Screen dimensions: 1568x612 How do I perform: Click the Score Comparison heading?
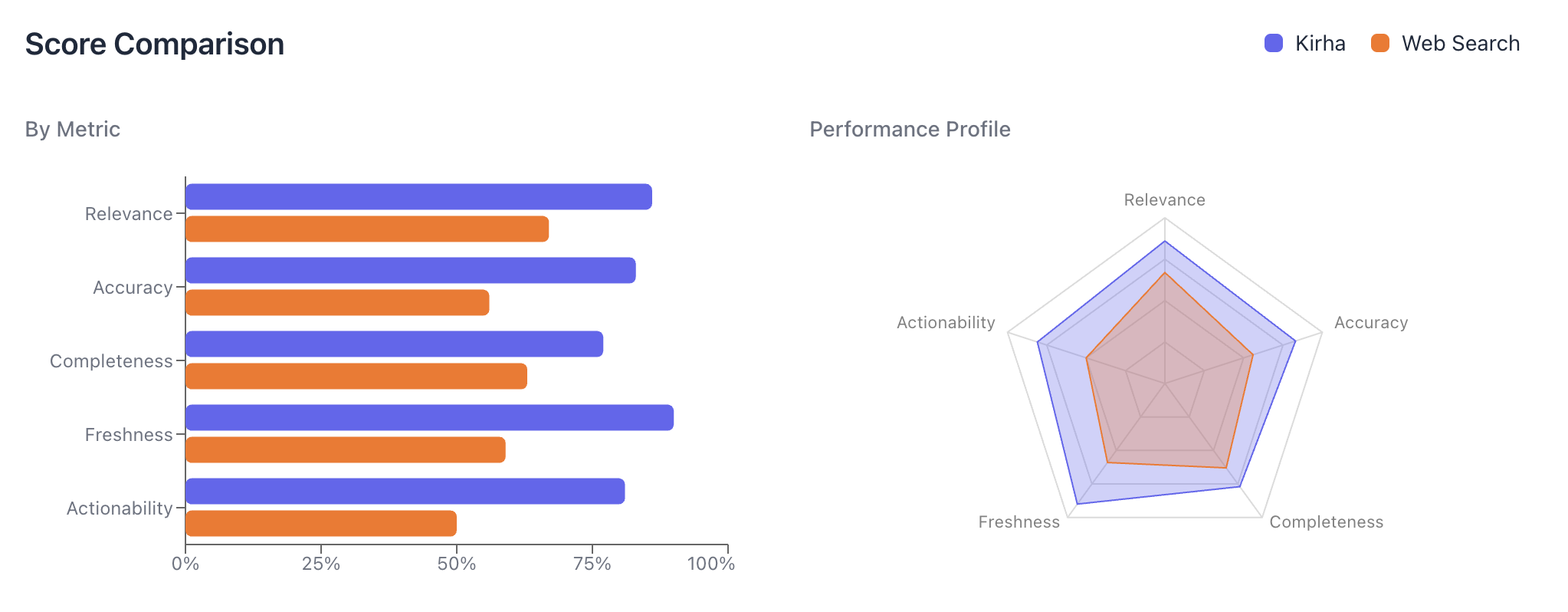(x=155, y=44)
